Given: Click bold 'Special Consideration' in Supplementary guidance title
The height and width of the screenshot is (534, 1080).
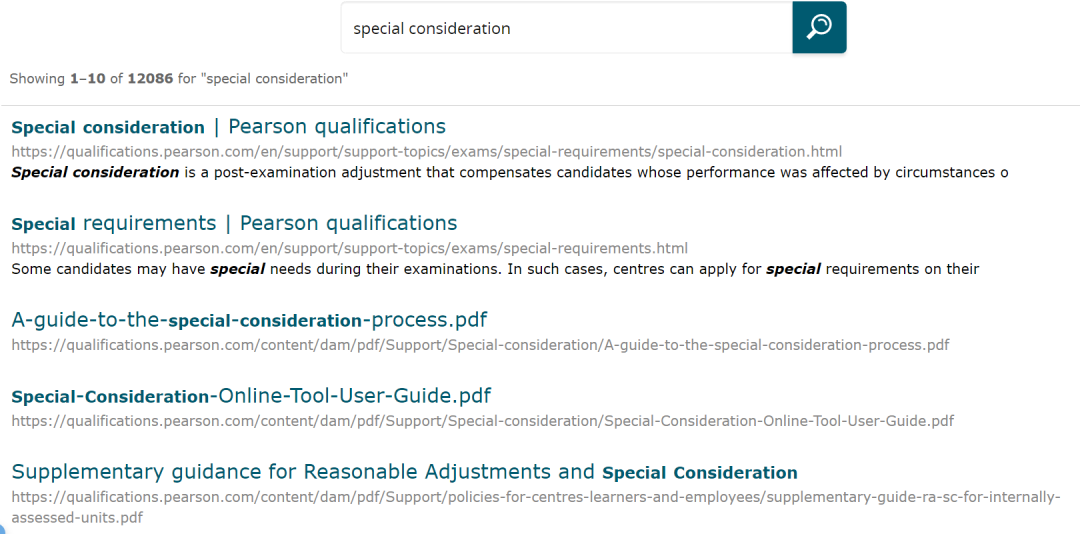Looking at the screenshot, I should [700, 473].
